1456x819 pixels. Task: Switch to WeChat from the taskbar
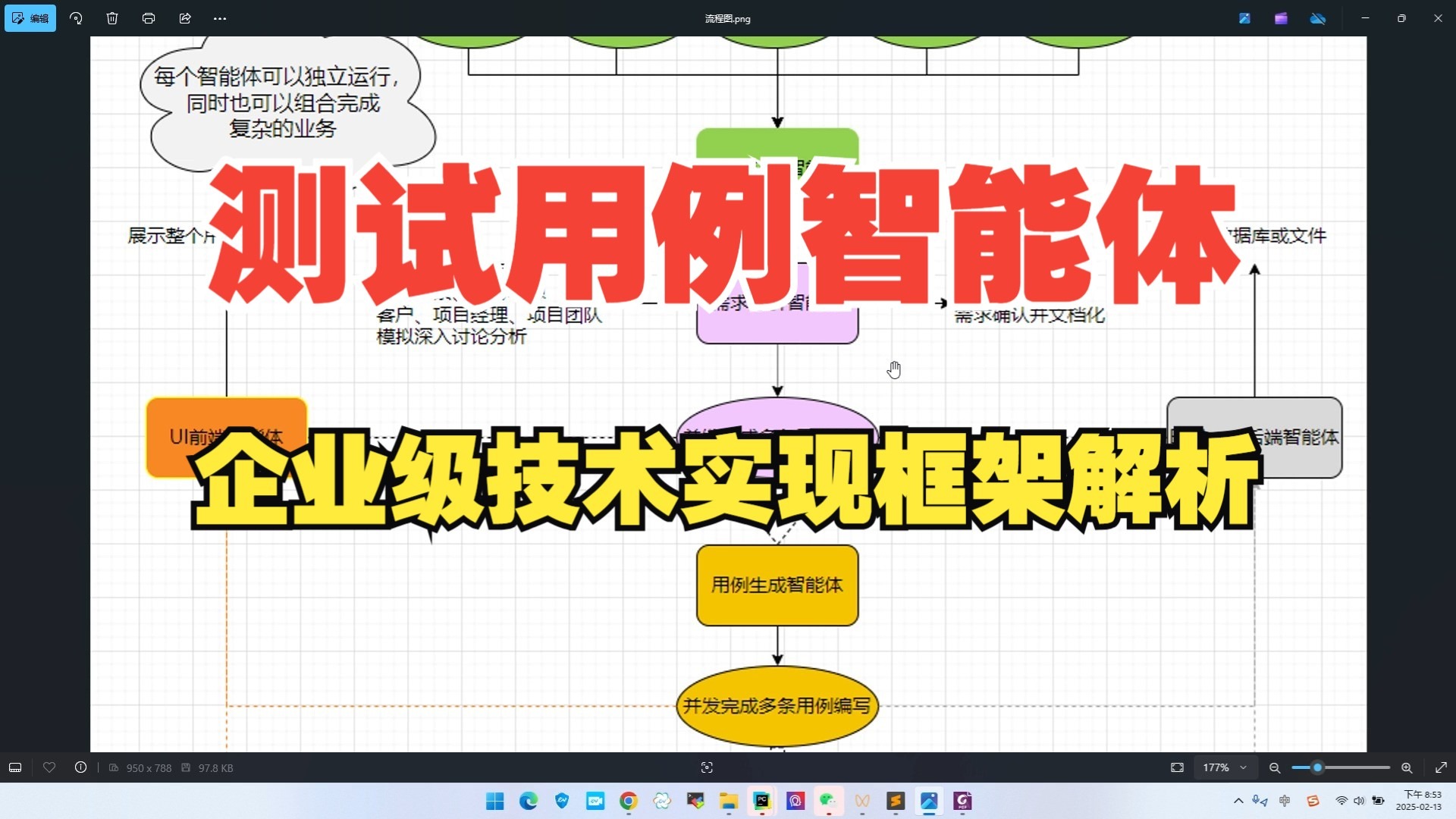[829, 802]
